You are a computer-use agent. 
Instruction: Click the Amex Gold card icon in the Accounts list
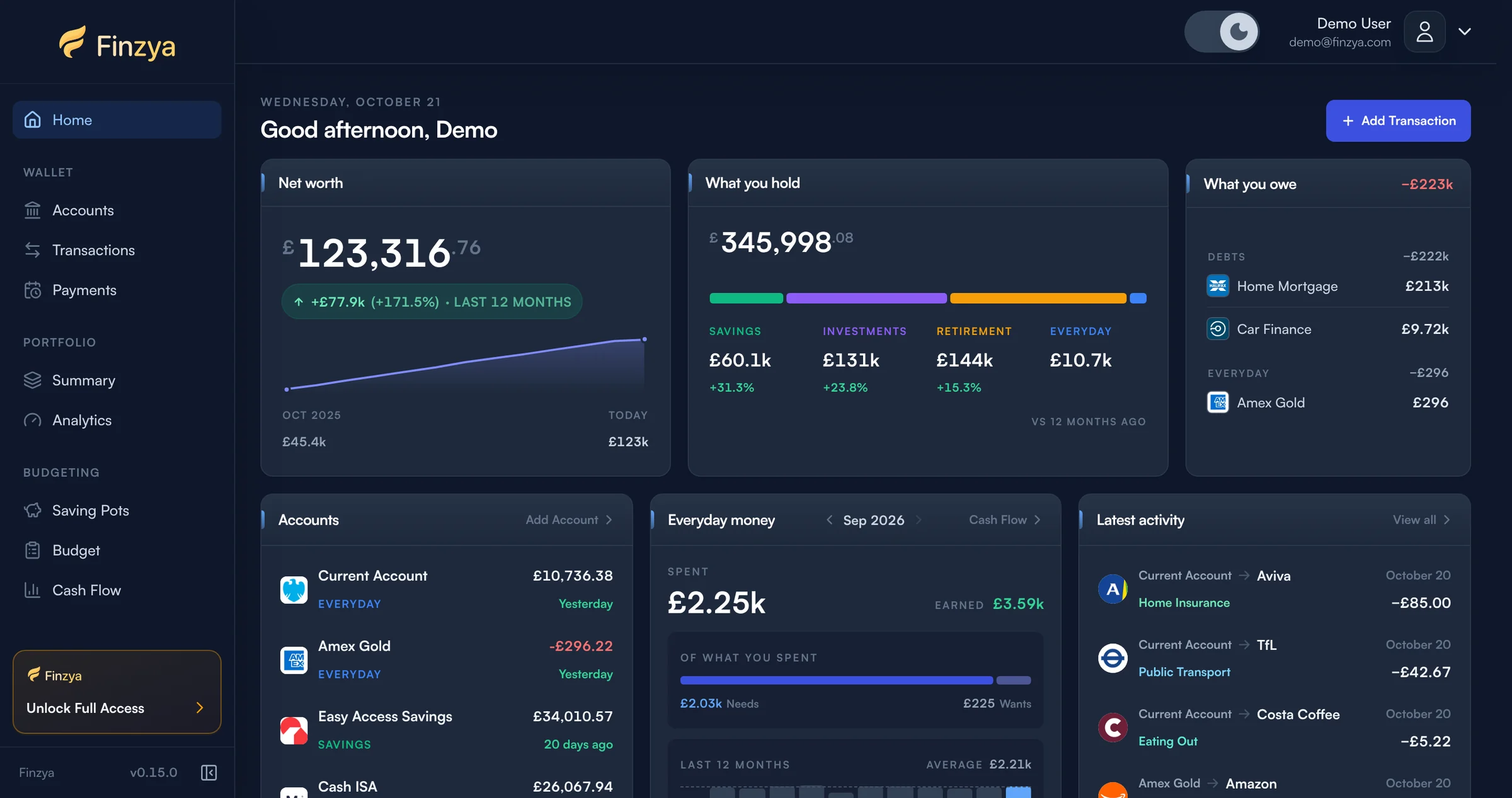(294, 660)
